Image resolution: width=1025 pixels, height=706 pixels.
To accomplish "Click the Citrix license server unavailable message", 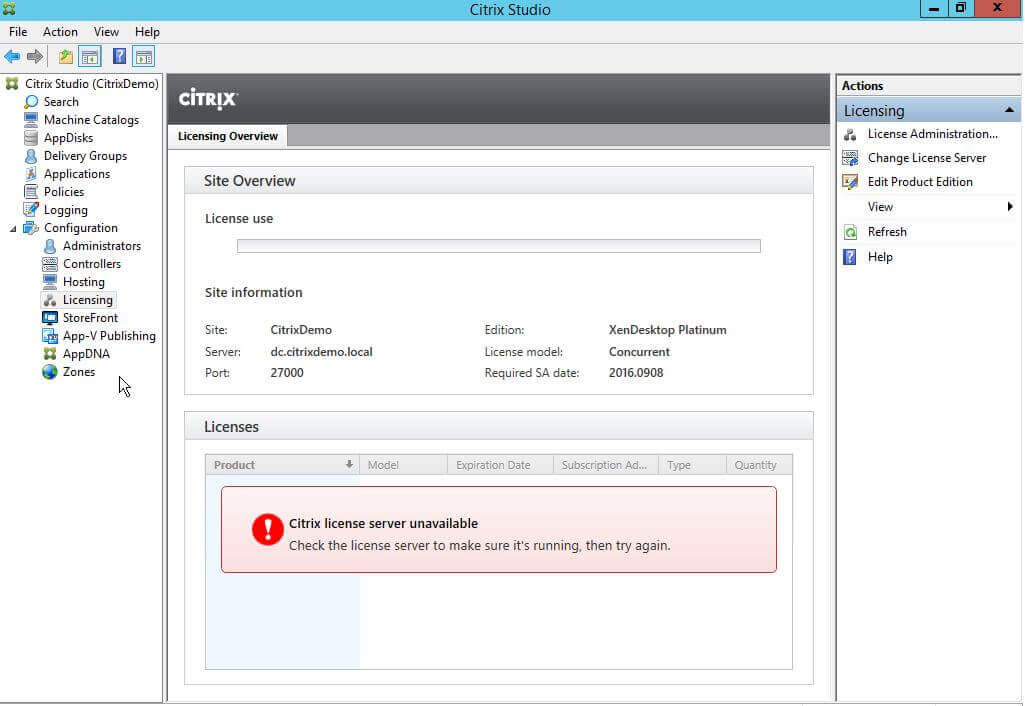I will pos(383,524).
